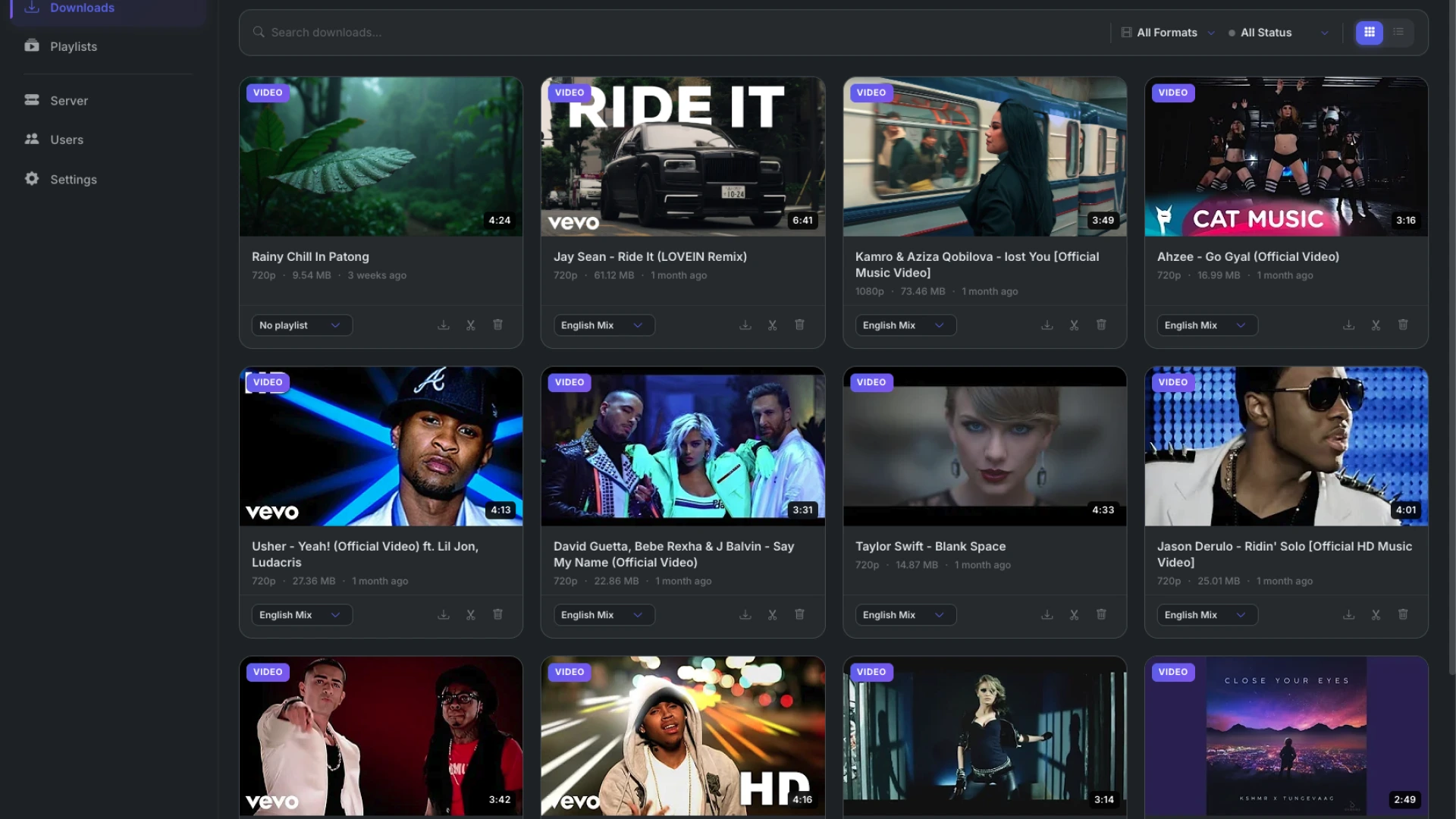Switch to grid view layout
Viewport: 1456px width, 819px height.
1370,33
